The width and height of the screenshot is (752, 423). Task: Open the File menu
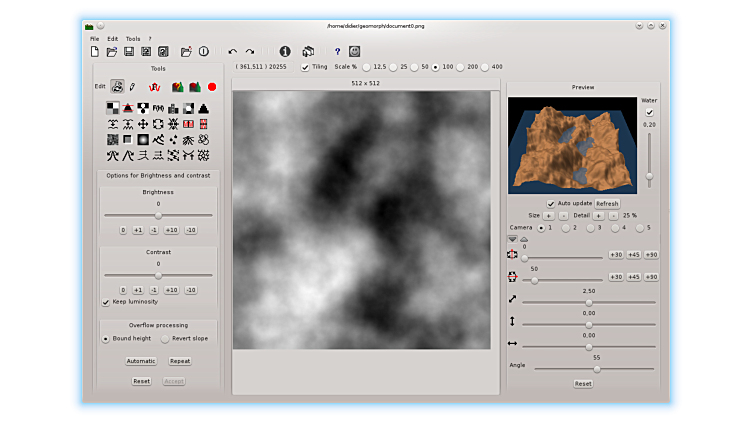94,38
